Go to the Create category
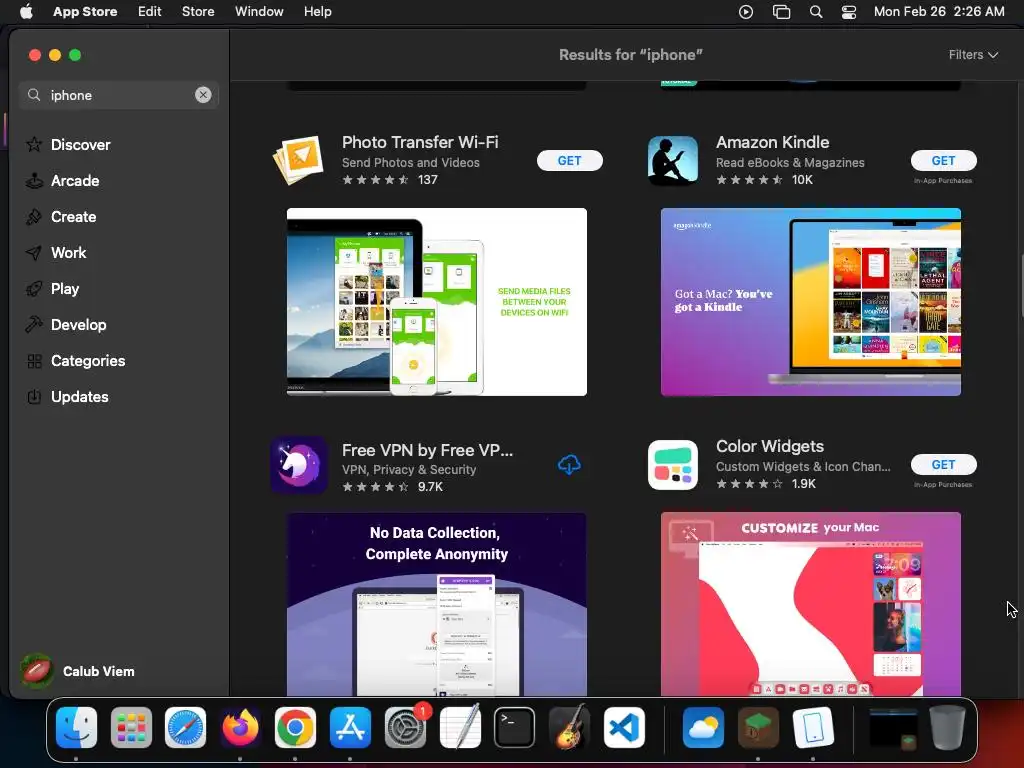 tap(61, 216)
